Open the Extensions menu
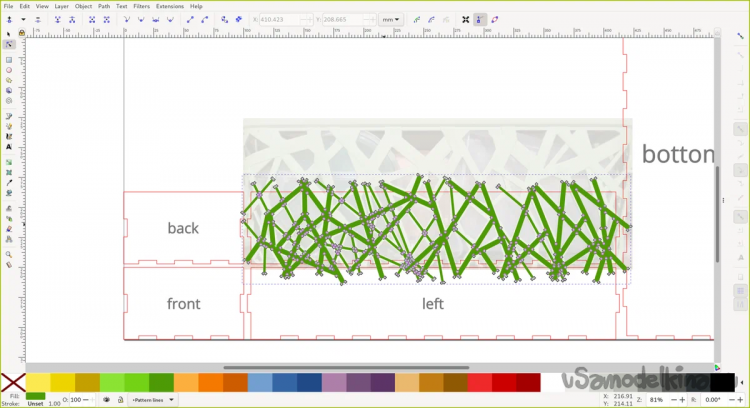The height and width of the screenshot is (408, 750). pyautogui.click(x=169, y=6)
